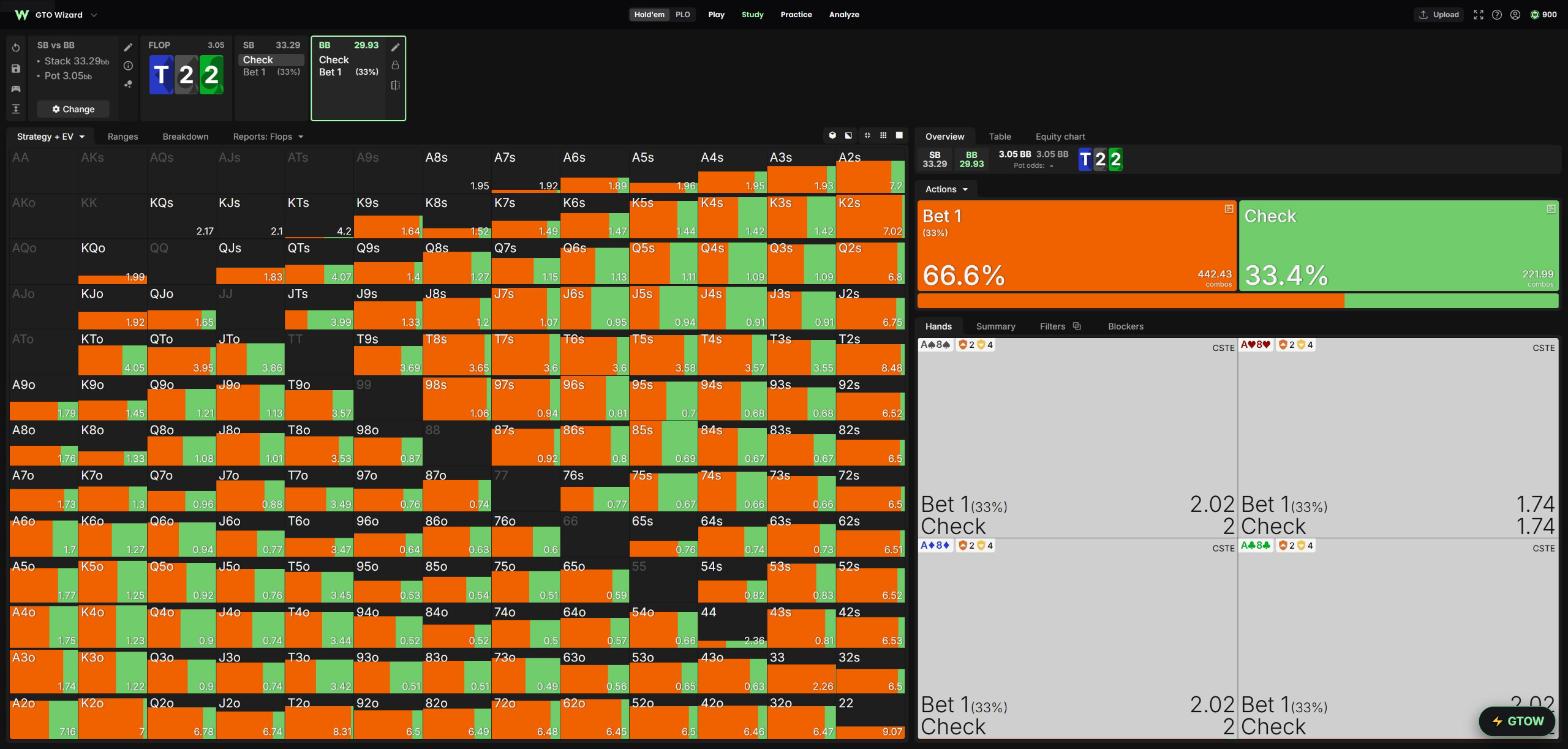Switch to the Blockers tab
Viewport: 1568px width, 749px height.
[x=1125, y=326]
